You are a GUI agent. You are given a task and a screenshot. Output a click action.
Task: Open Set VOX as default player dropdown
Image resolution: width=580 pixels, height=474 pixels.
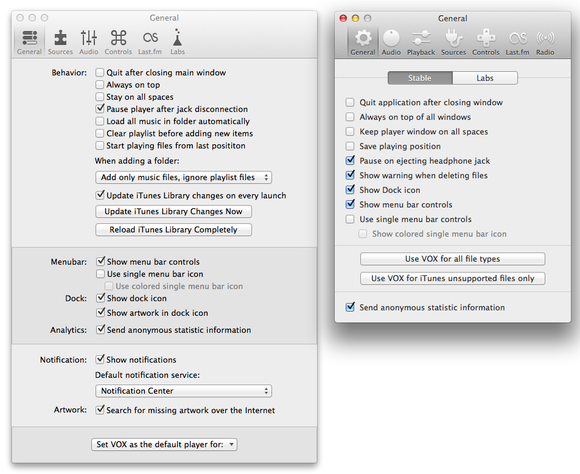tap(164, 444)
